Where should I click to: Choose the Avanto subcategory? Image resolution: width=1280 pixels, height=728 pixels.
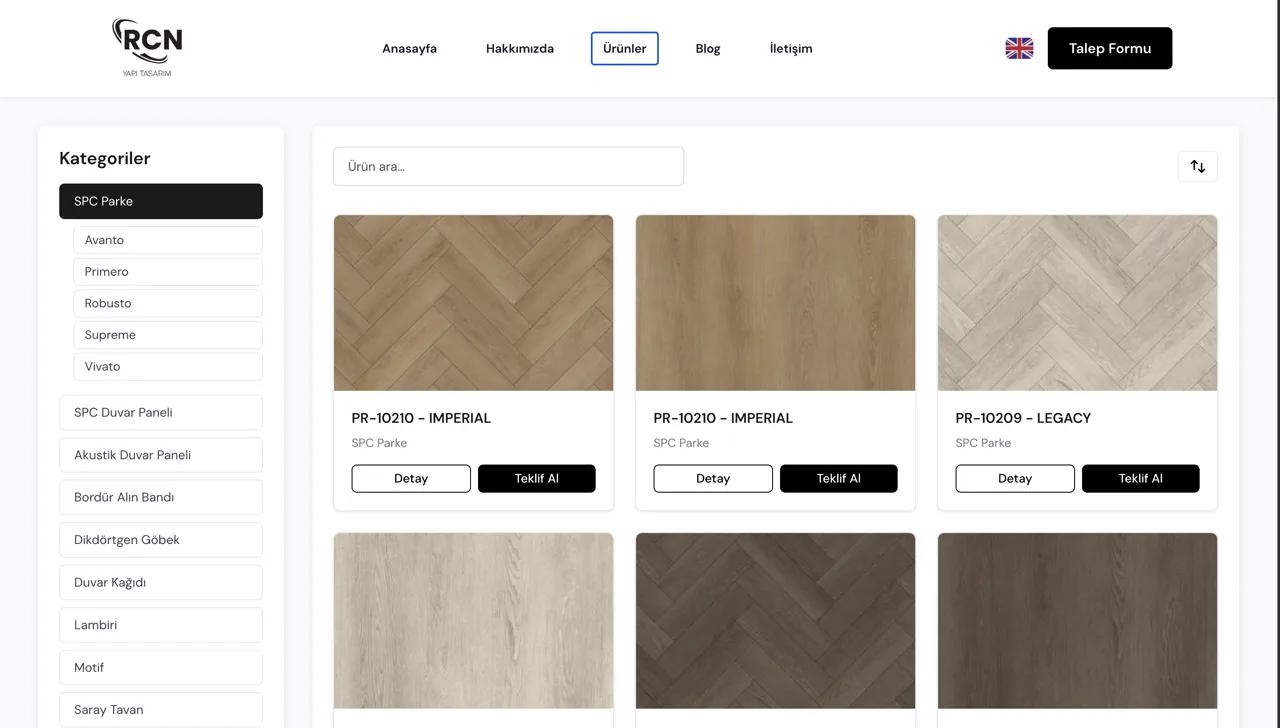click(168, 240)
